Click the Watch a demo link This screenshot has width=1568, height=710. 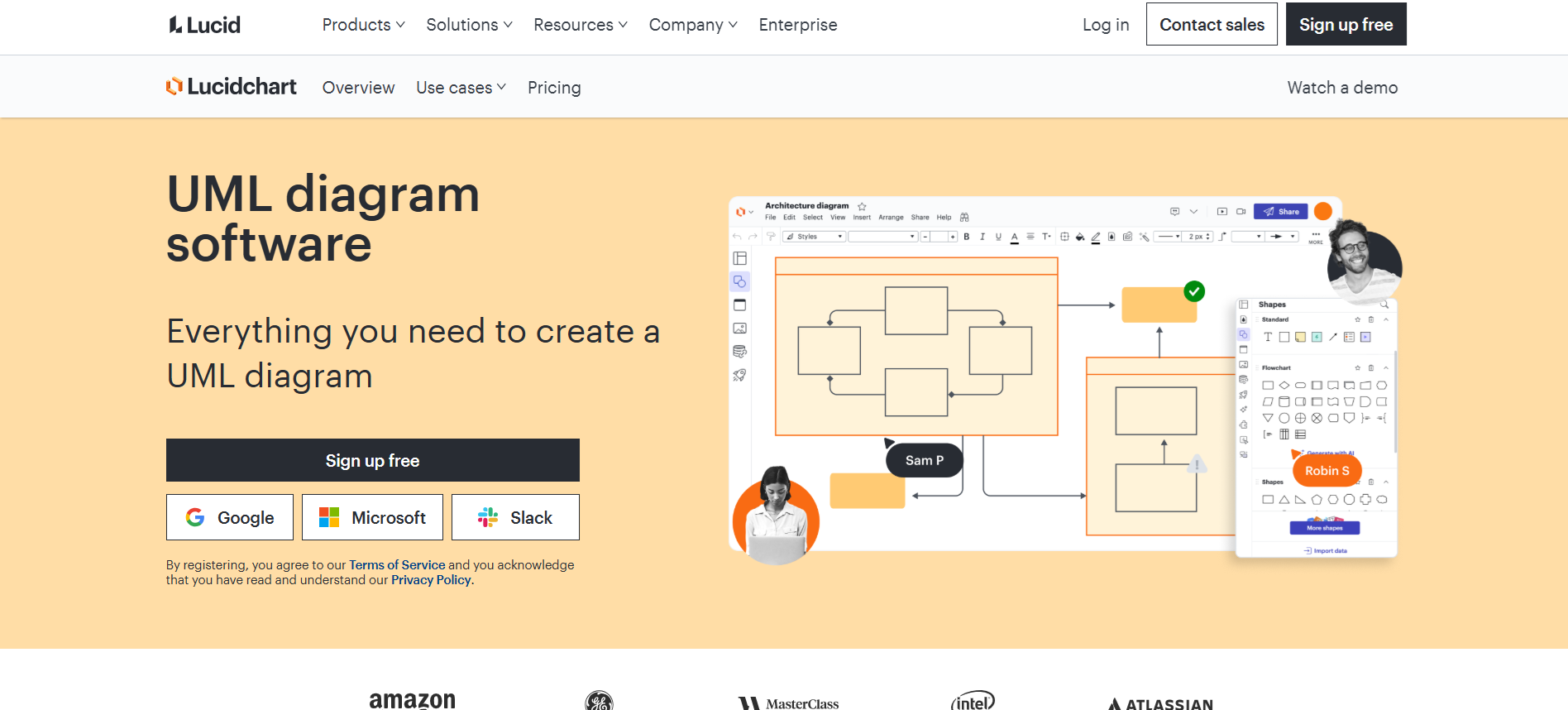pos(1342,88)
